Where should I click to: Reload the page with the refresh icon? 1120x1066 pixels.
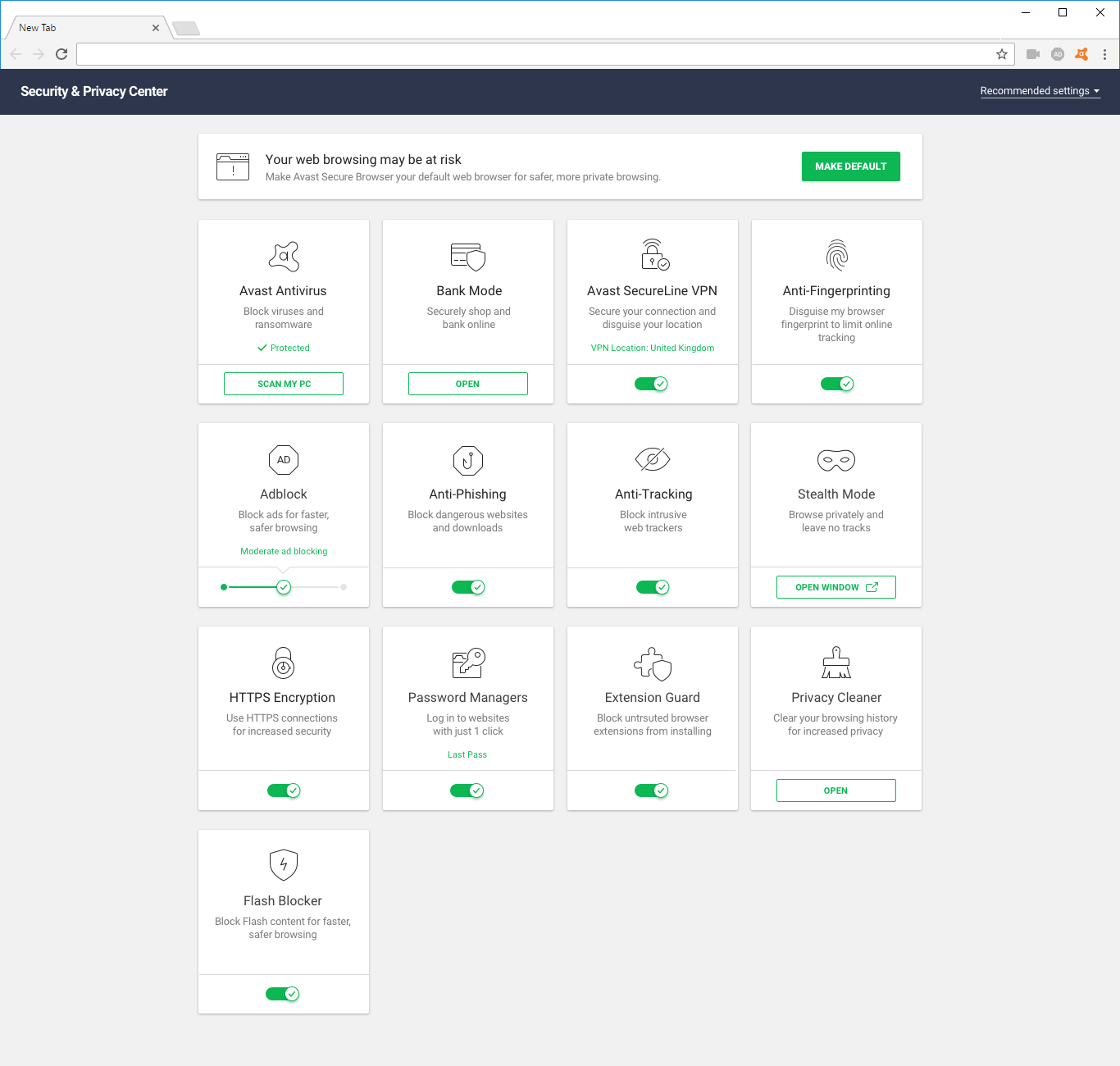(x=61, y=54)
